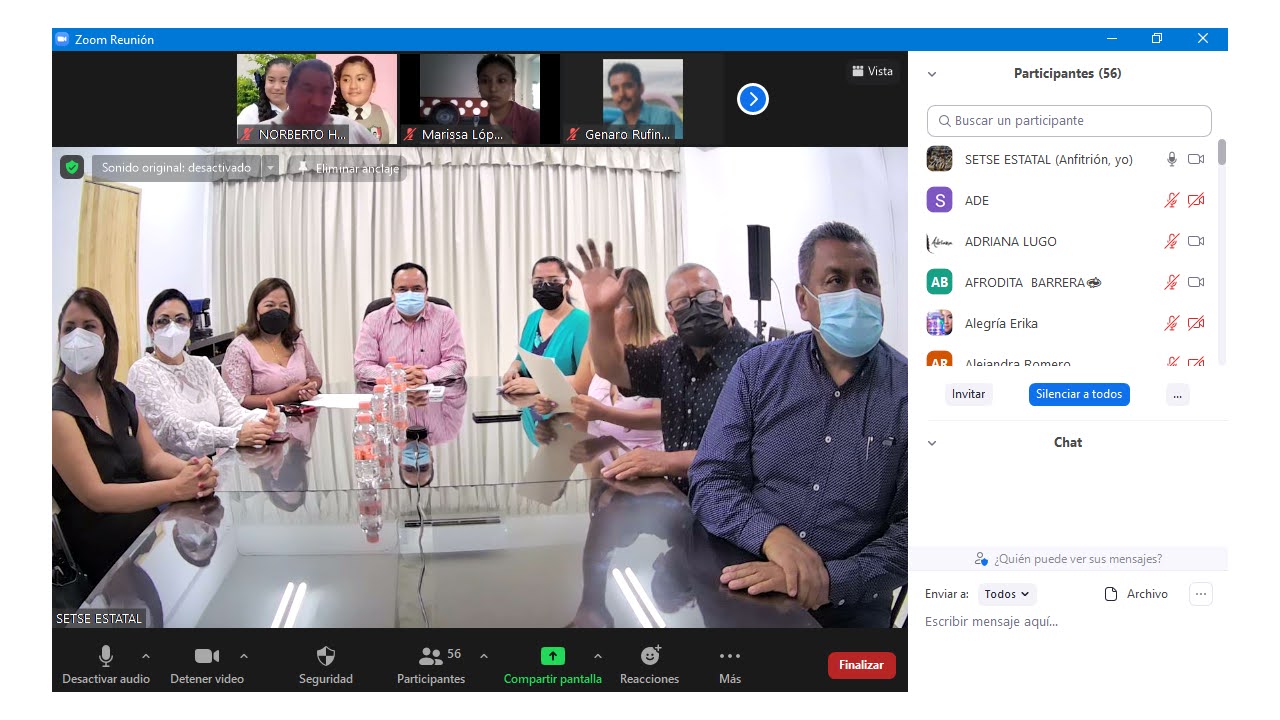1280x720 pixels.
Task: Open the Enviar a: Todos dropdown
Action: (x=1007, y=594)
